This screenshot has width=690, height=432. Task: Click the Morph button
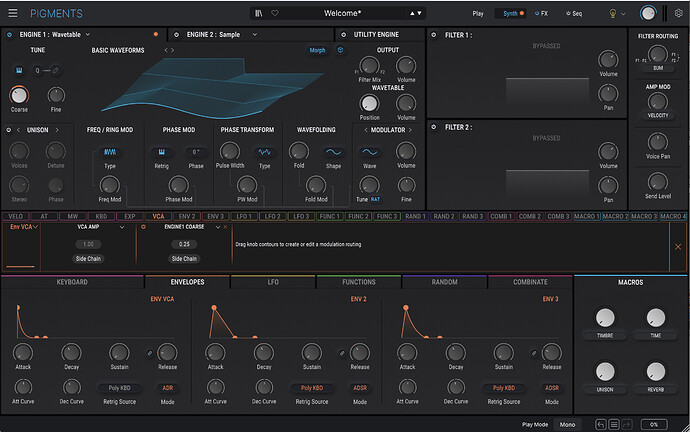[317, 50]
